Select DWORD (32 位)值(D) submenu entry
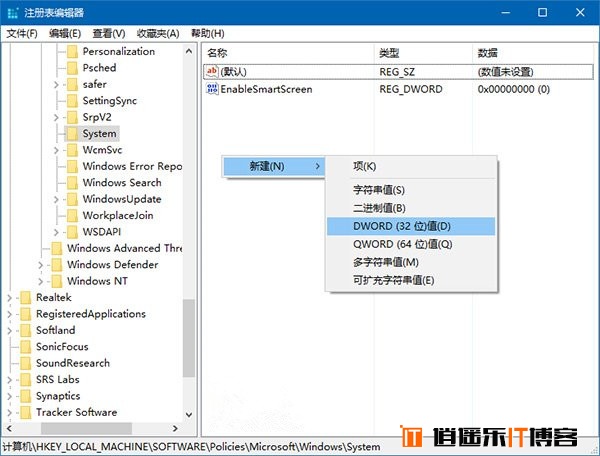600x456 pixels. pyautogui.click(x=411, y=226)
